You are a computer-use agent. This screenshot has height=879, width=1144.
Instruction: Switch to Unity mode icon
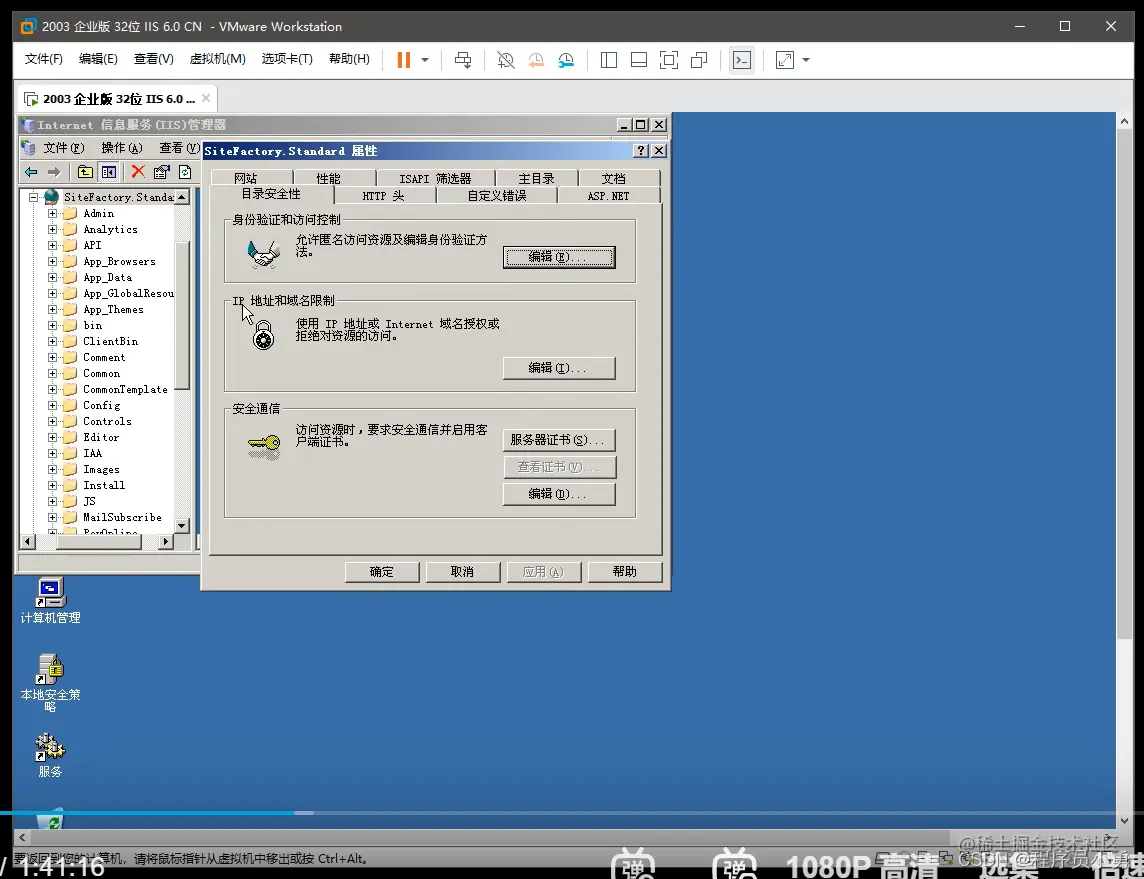point(699,60)
